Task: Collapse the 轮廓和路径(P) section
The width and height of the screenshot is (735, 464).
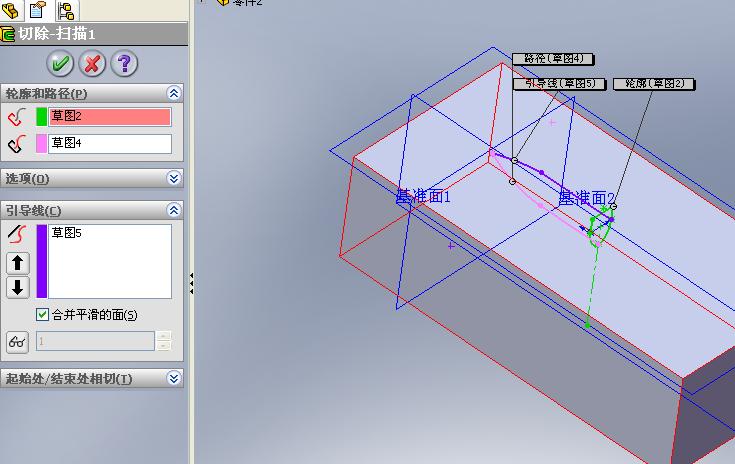Action: pos(174,93)
